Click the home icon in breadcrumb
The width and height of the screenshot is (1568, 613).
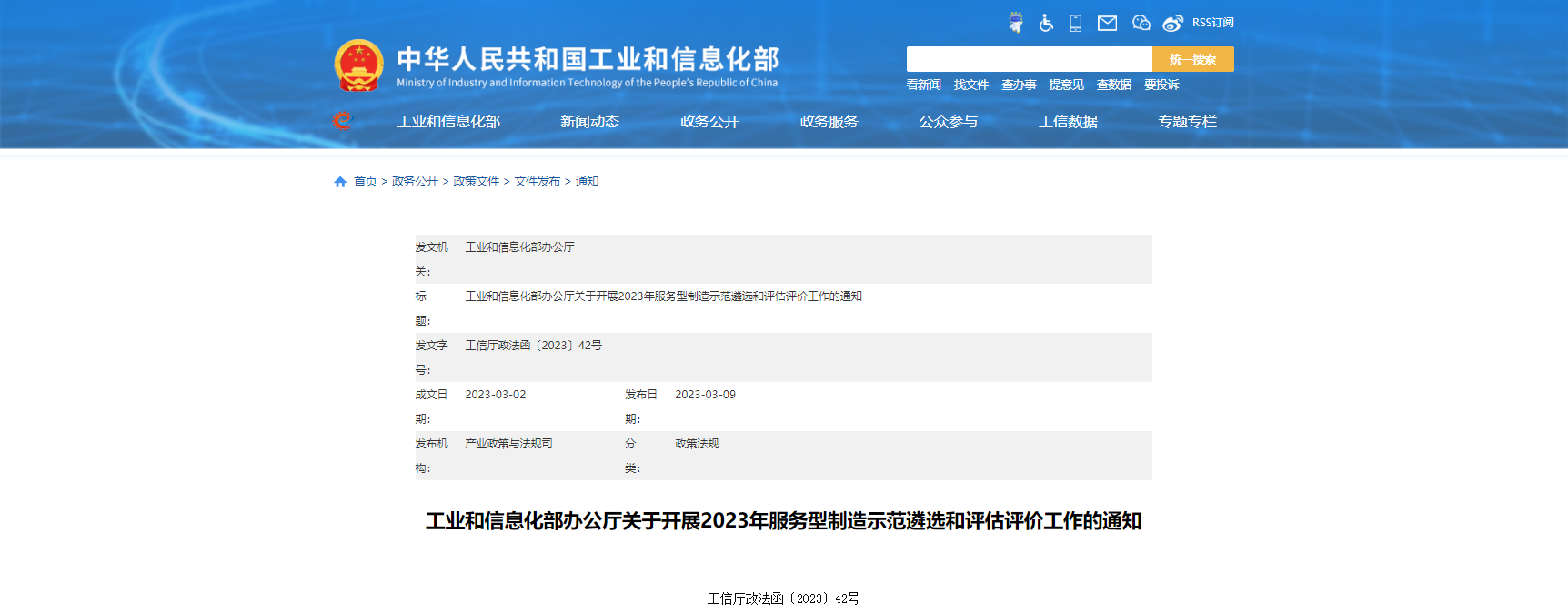(x=340, y=182)
